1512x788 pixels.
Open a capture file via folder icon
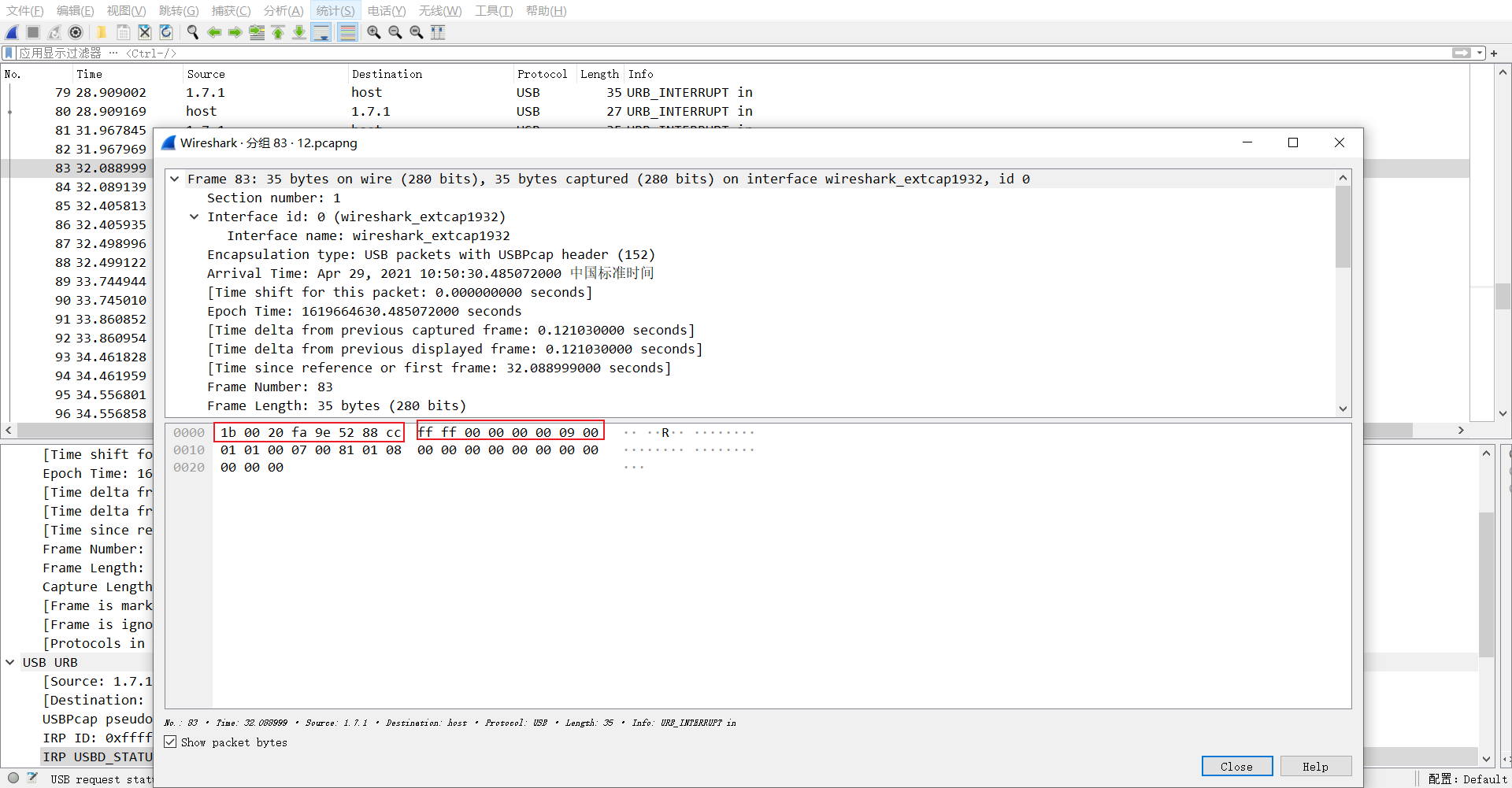[x=102, y=32]
